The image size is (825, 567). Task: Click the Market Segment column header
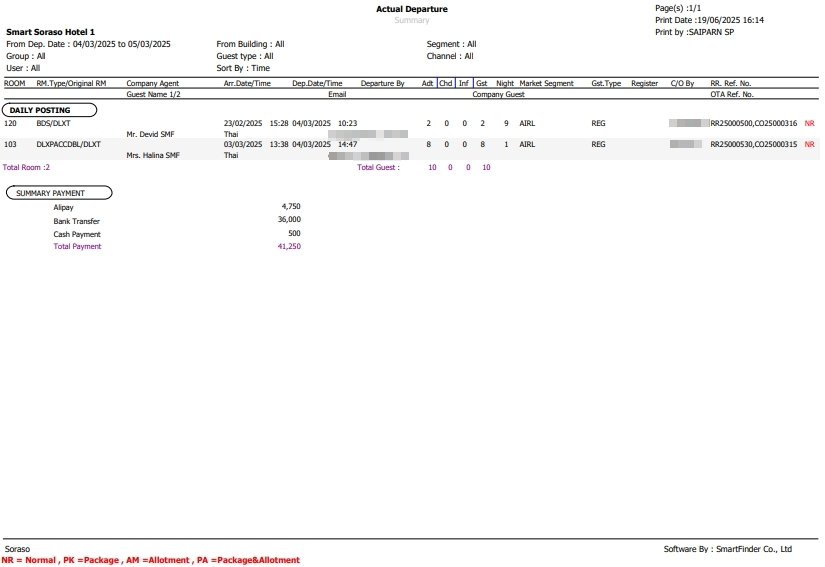click(546, 84)
